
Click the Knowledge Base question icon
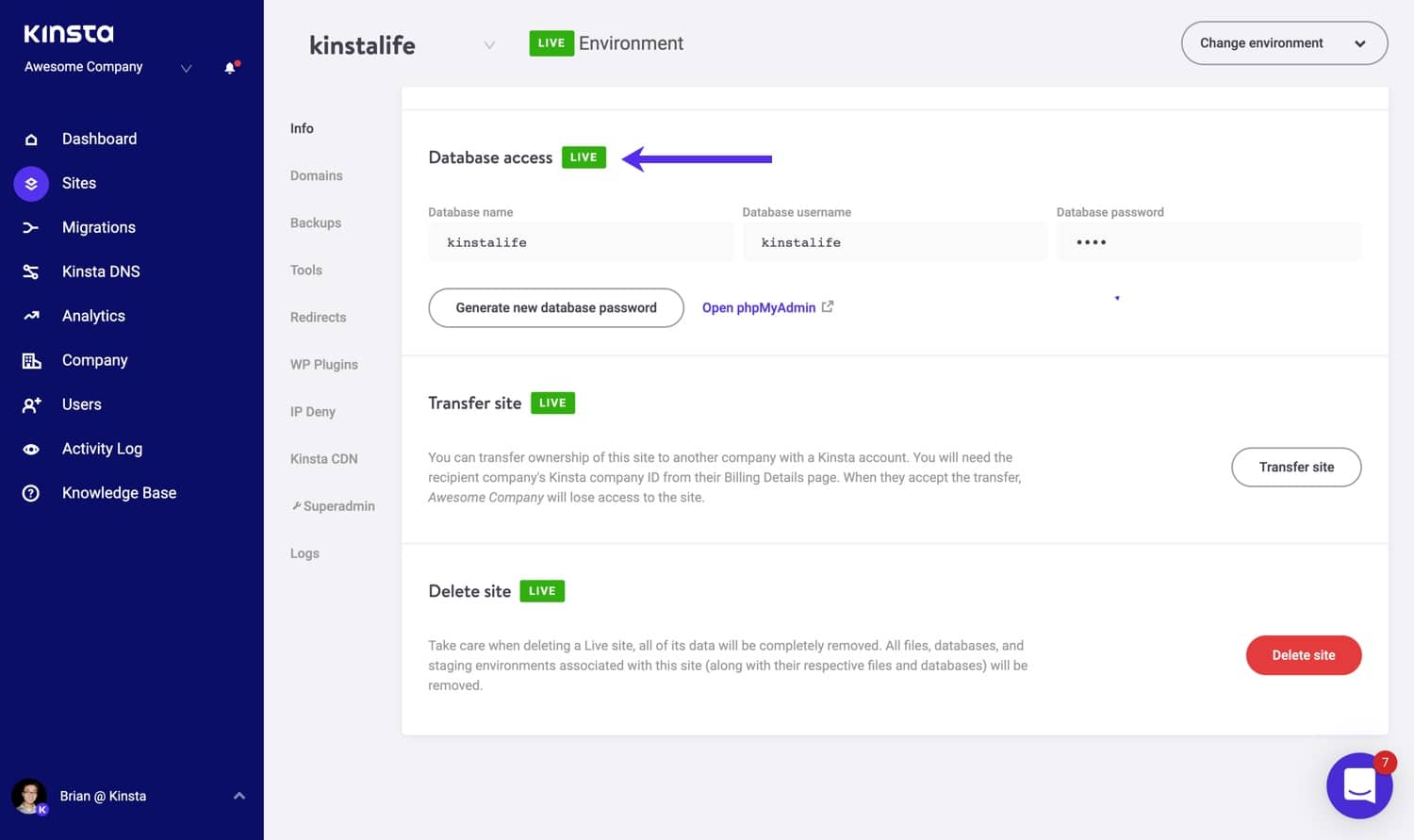point(31,493)
